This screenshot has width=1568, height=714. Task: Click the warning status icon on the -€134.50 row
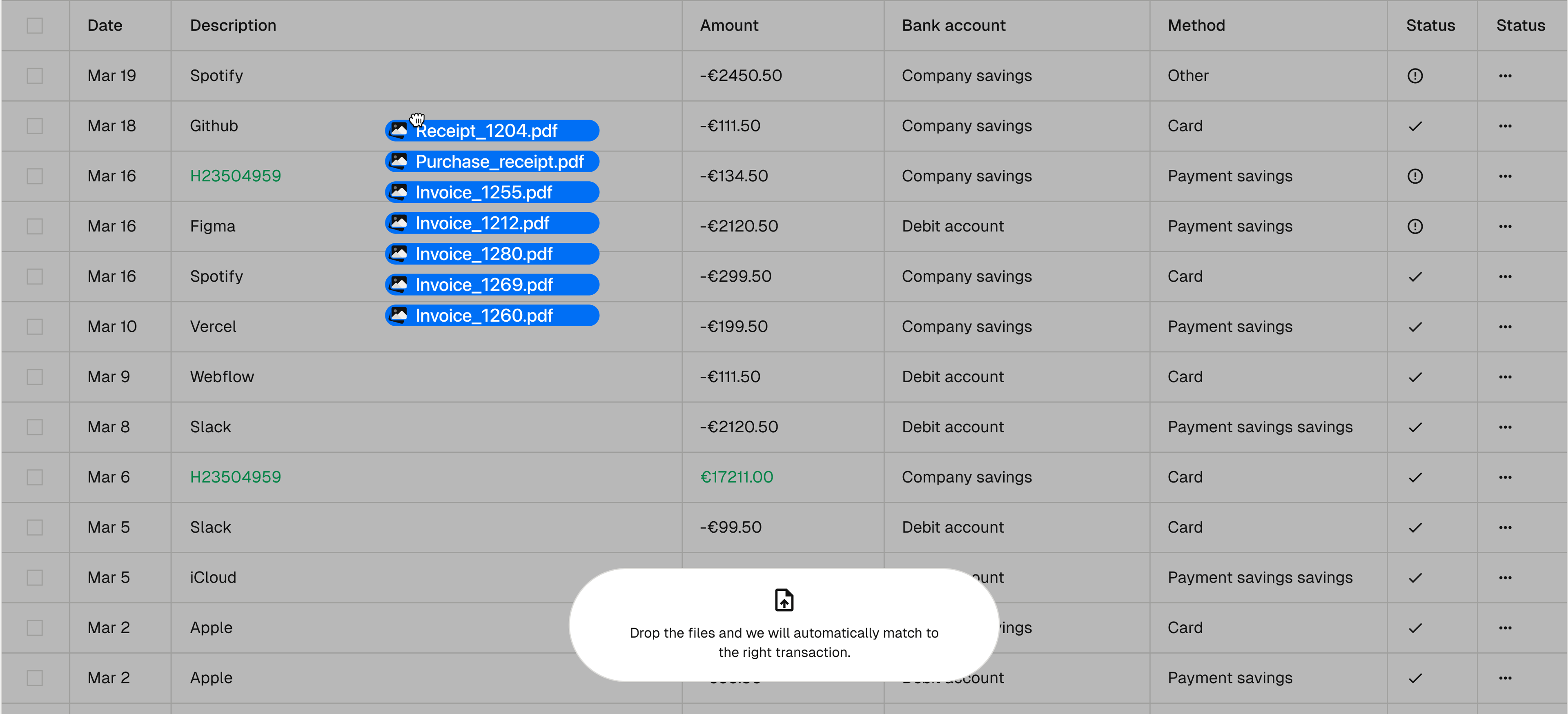(1414, 176)
